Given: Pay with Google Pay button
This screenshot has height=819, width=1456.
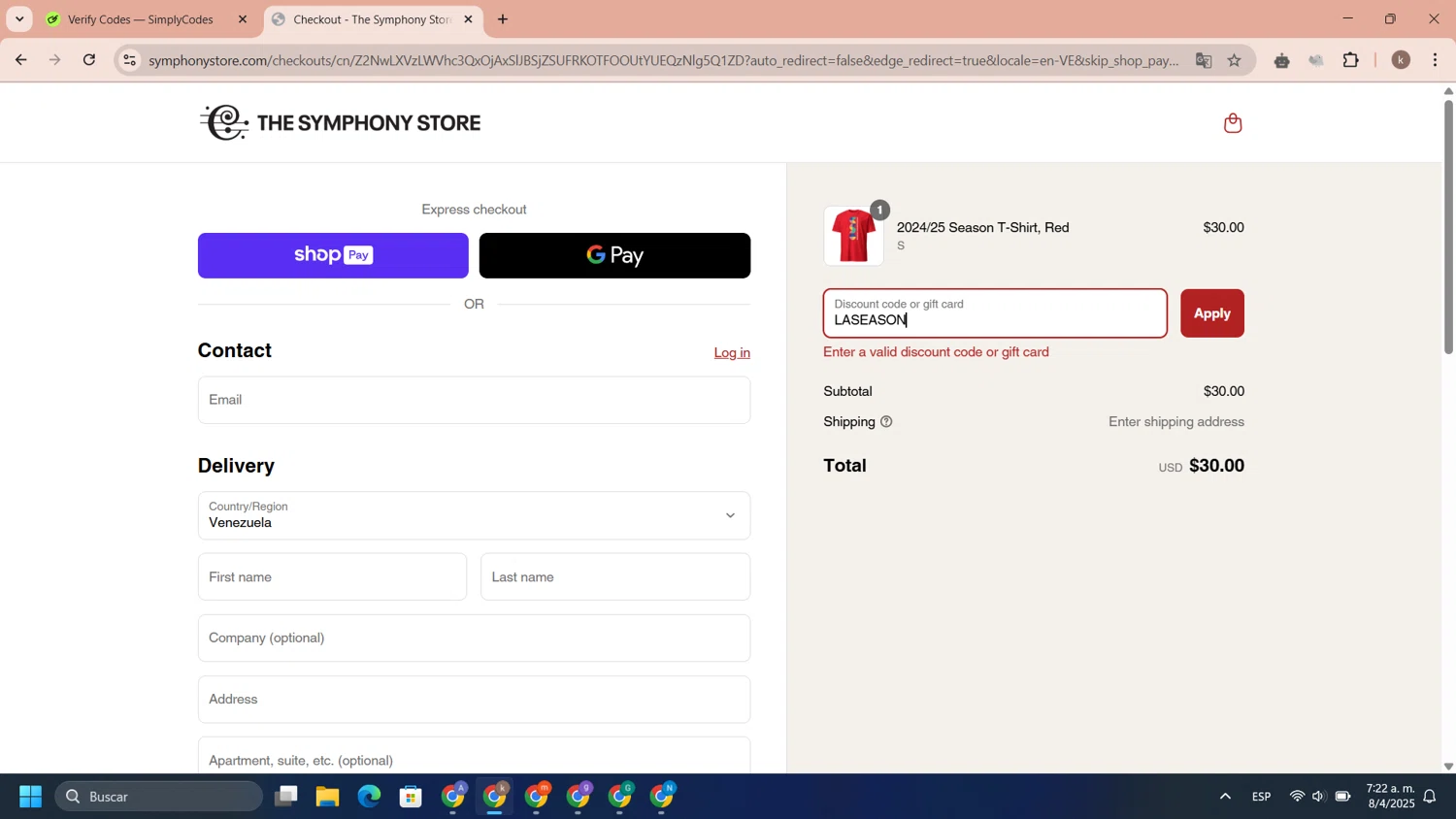Looking at the screenshot, I should [x=614, y=255].
